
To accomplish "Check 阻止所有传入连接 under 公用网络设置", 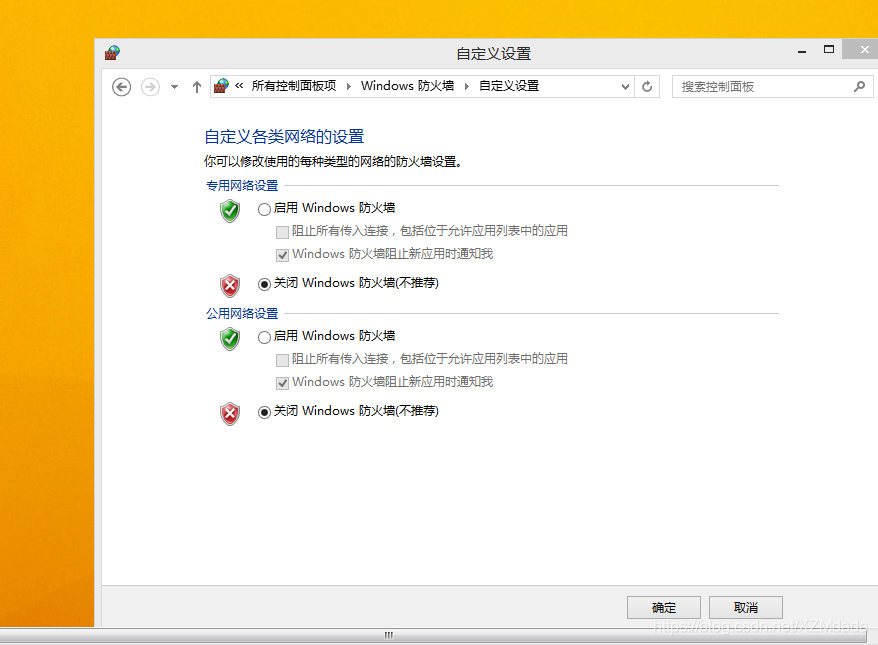I will click(x=282, y=359).
